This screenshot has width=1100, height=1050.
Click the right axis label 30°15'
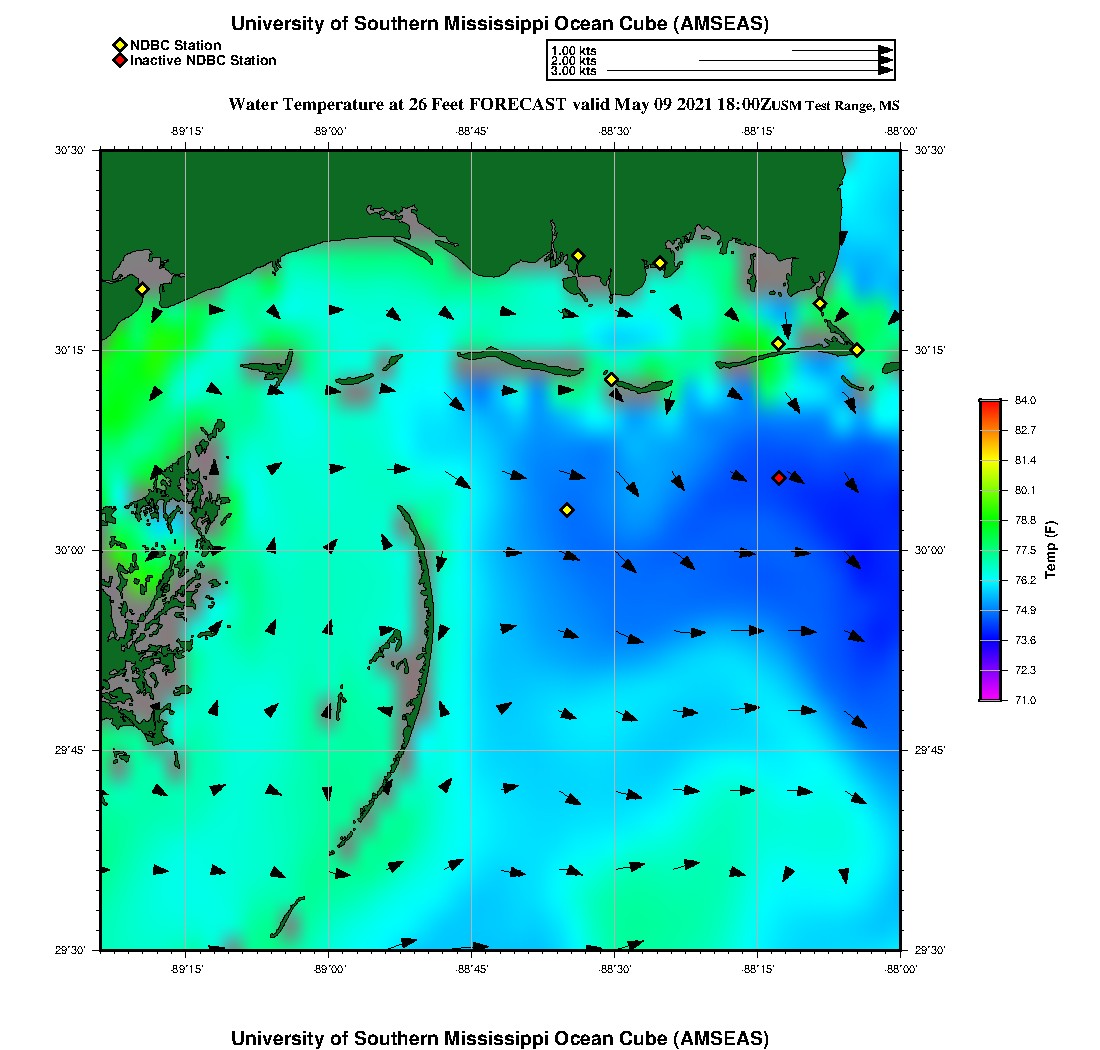tap(930, 350)
